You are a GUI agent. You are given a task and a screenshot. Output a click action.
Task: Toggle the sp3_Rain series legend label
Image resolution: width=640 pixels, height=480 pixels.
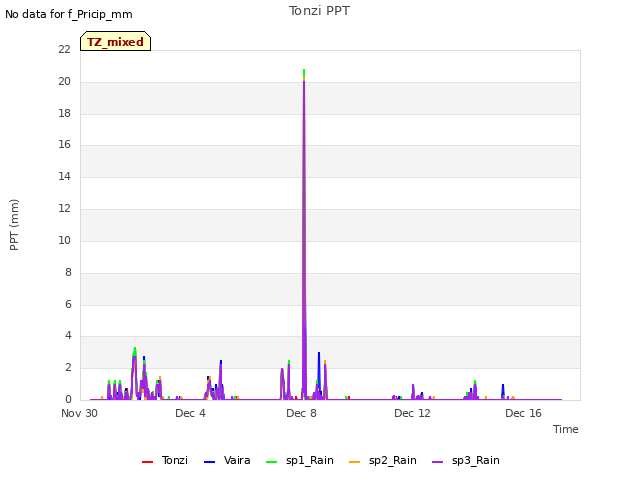(476, 460)
